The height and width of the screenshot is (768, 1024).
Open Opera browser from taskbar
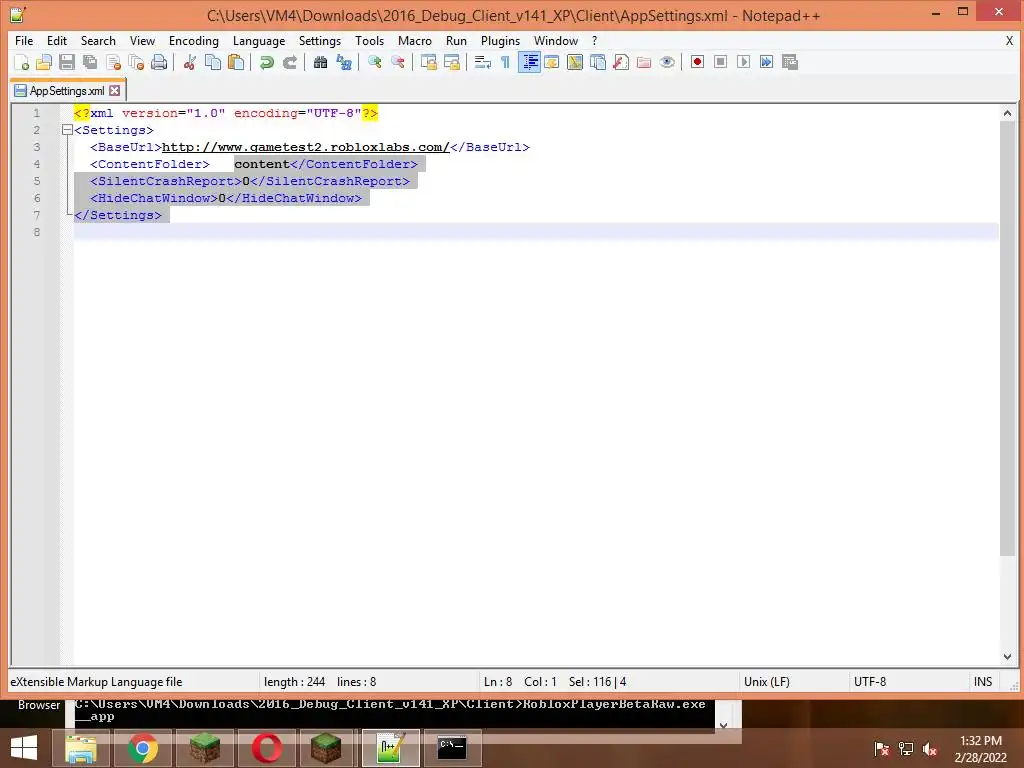(266, 748)
